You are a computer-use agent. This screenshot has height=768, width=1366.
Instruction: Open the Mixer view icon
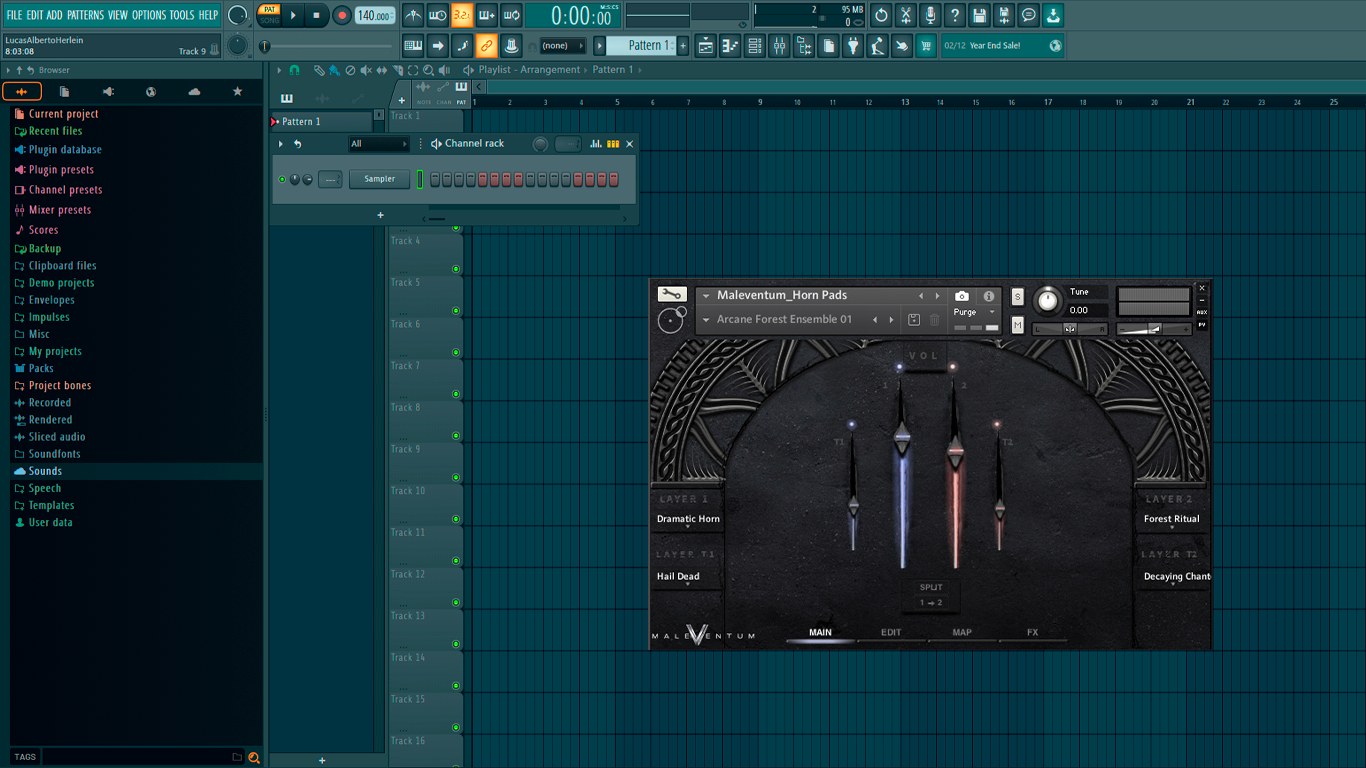pos(779,45)
